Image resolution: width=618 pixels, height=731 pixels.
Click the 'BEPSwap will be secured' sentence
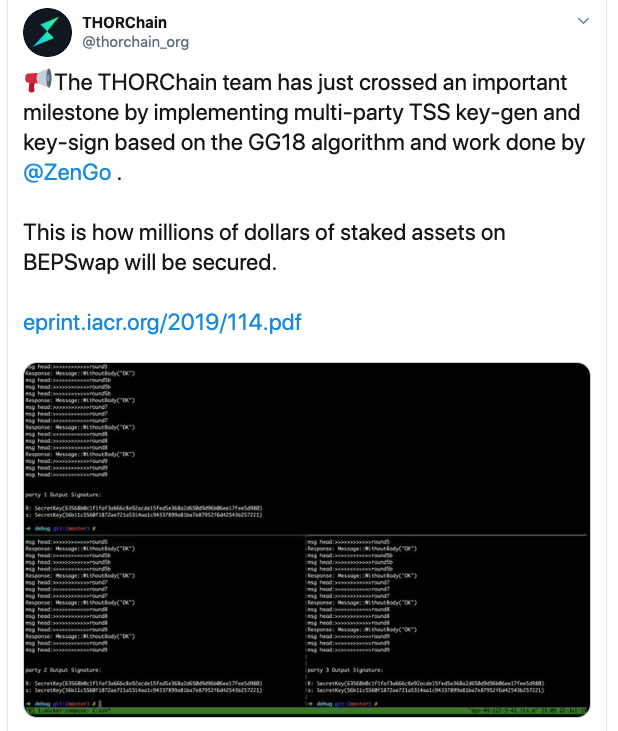[150, 262]
